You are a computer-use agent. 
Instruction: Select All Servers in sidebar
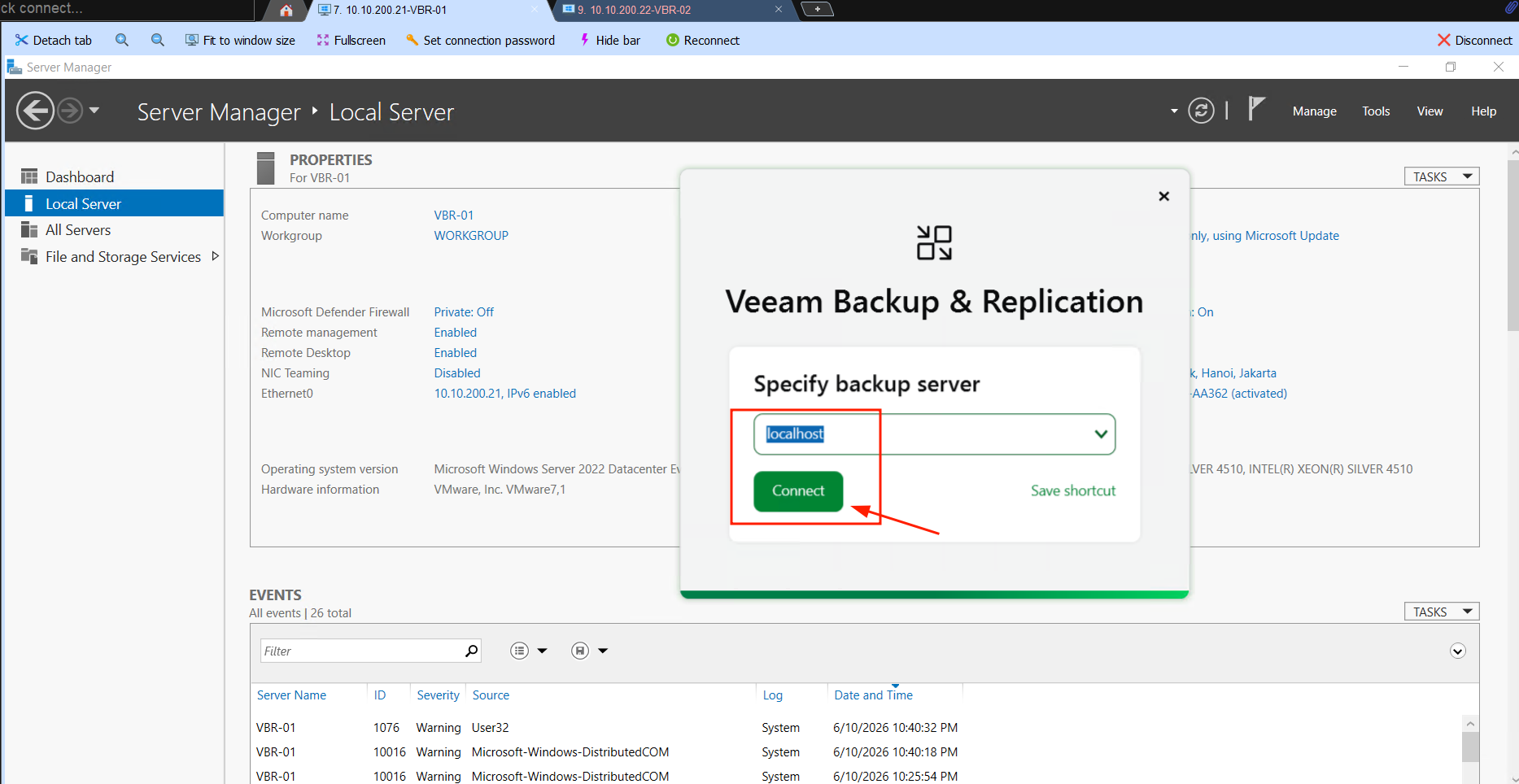(x=114, y=230)
